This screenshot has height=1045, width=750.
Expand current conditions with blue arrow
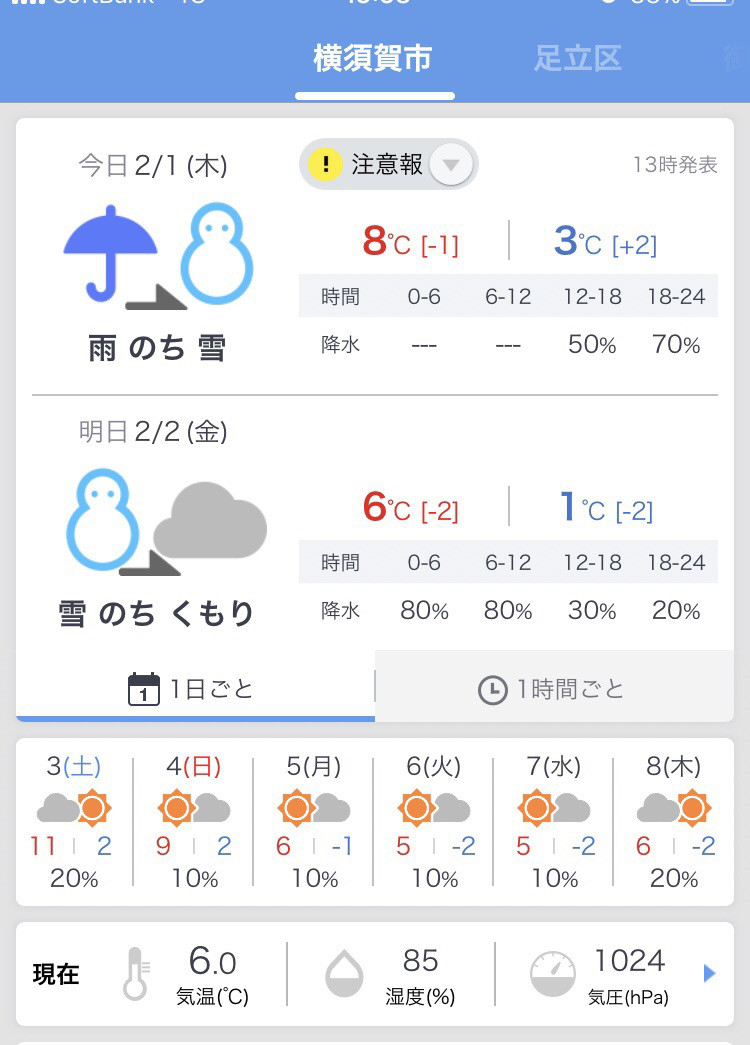(709, 974)
